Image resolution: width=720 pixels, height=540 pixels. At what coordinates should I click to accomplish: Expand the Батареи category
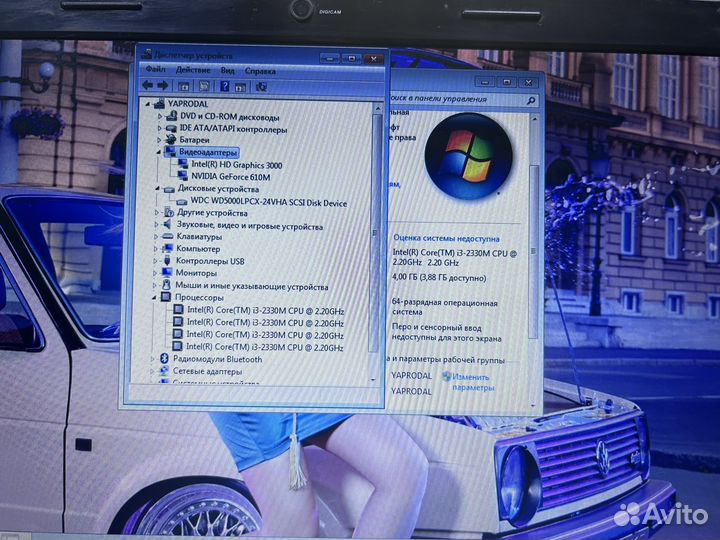pyautogui.click(x=159, y=140)
